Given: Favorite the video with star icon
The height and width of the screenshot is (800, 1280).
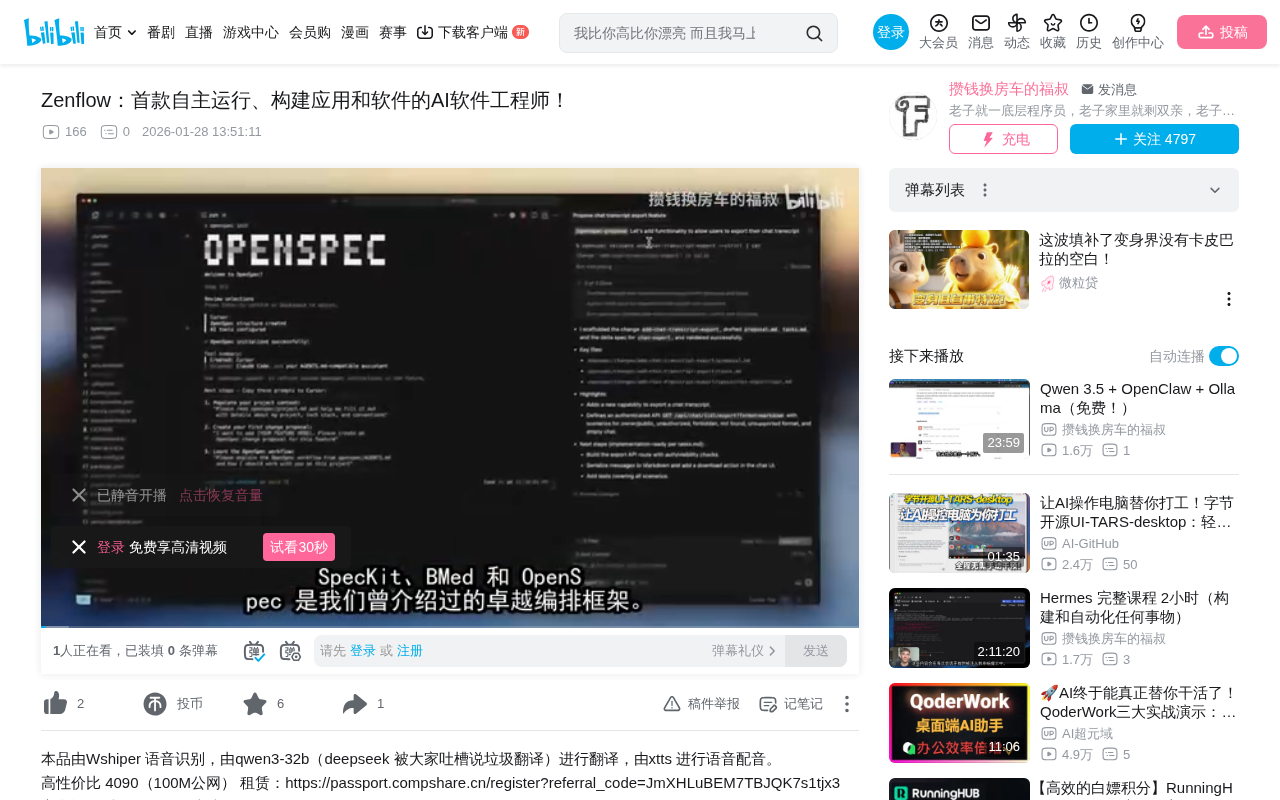Looking at the screenshot, I should 255,704.
